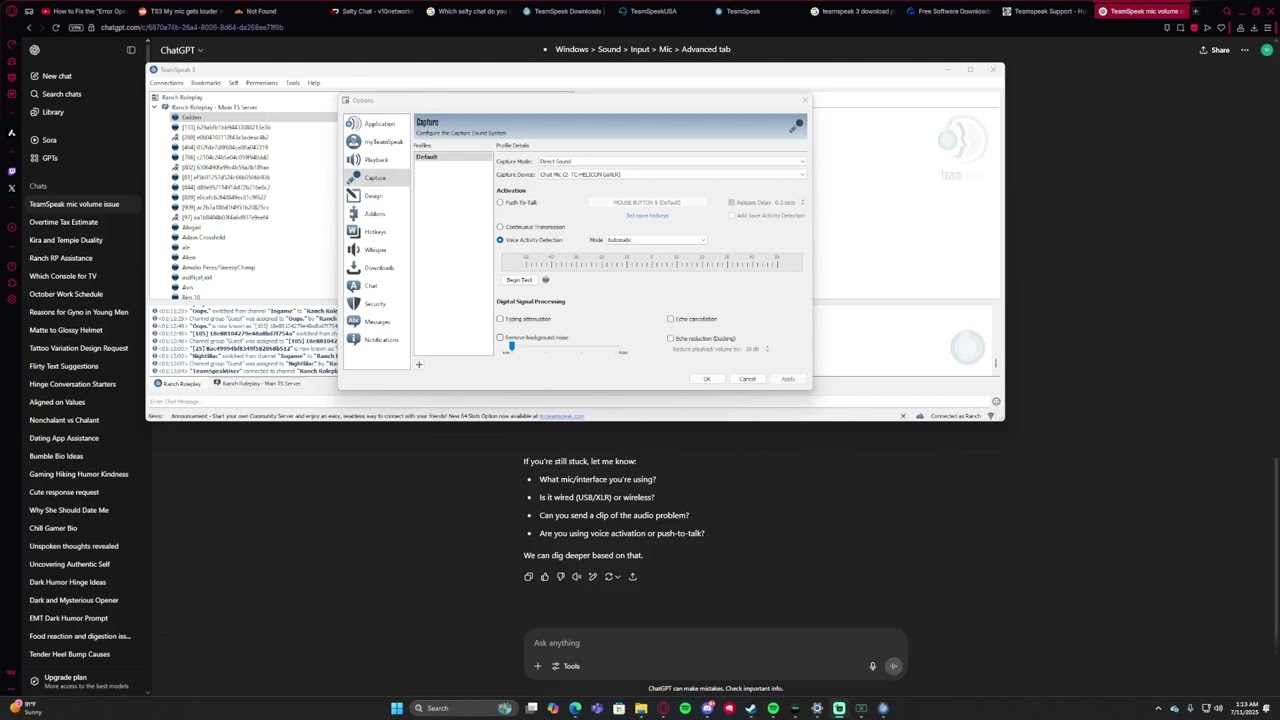1280x720 pixels.
Task: Click the Set more hotkeys link
Action: point(647,216)
